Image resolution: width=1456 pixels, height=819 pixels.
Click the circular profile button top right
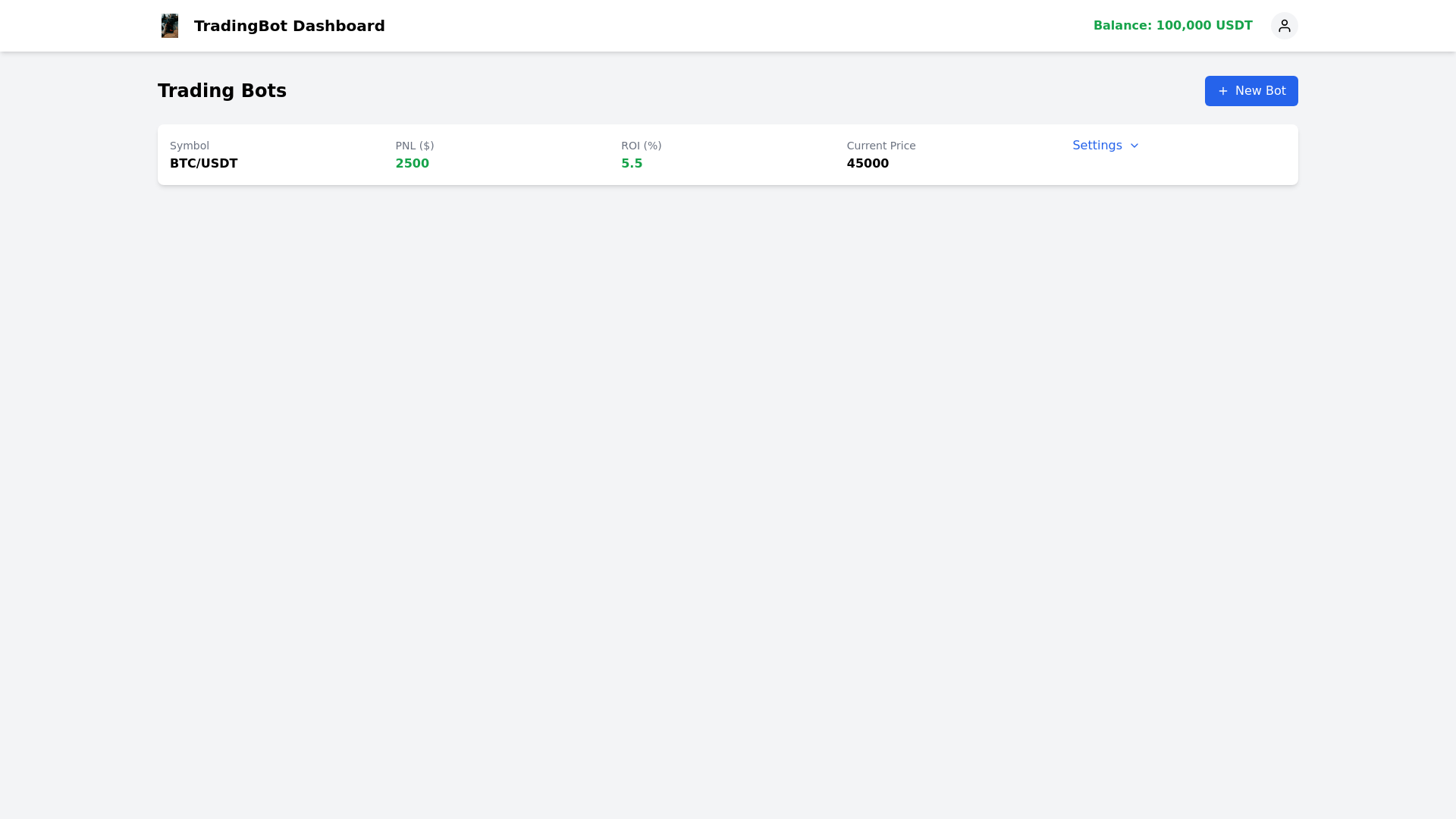tap(1284, 25)
